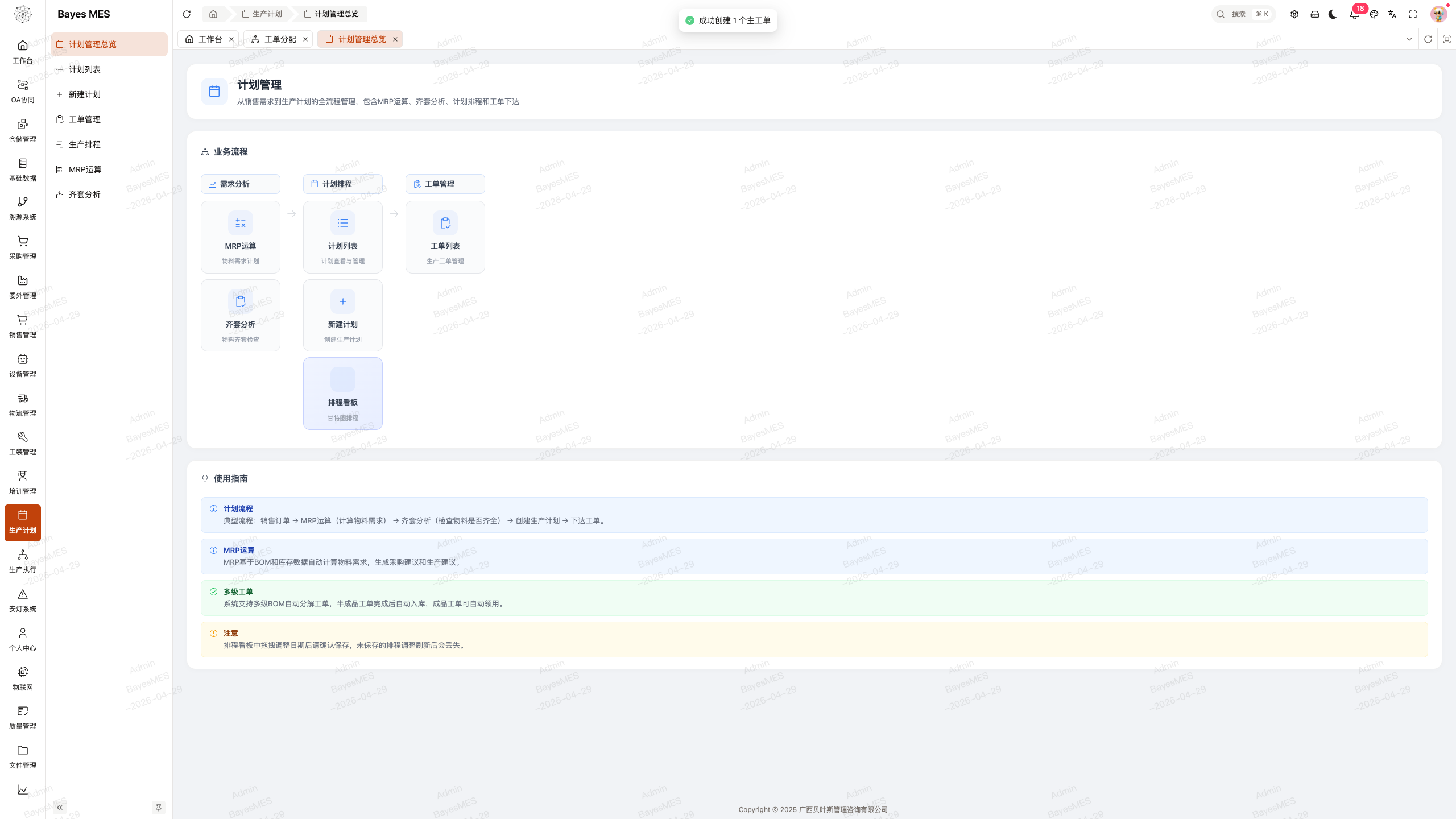Close the 计划管理总览 tab
This screenshot has width=1456, height=819.
395,39
